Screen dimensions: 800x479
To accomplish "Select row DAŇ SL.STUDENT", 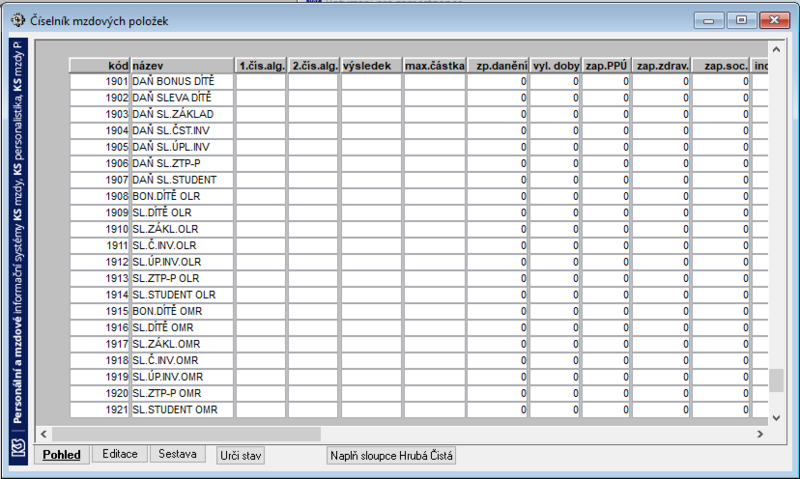I will coord(418,180).
